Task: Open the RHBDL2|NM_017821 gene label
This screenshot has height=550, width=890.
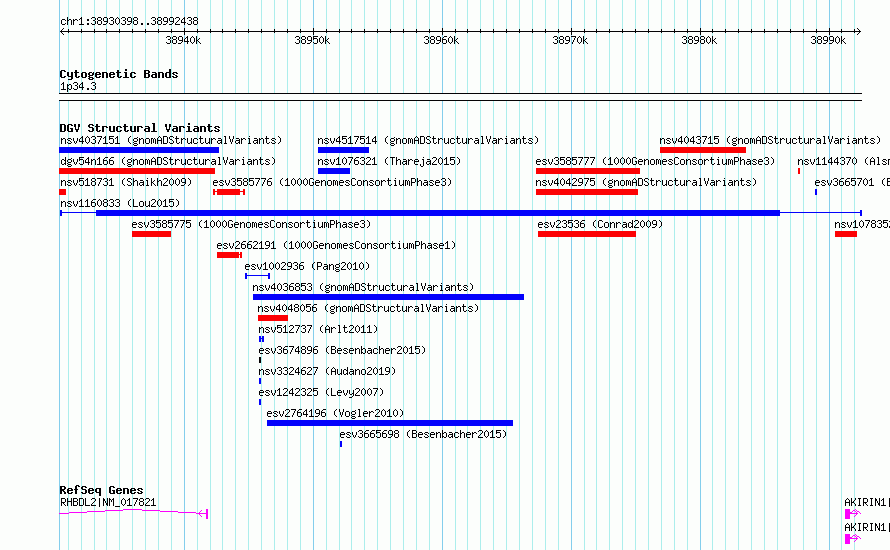Action: pos(108,502)
